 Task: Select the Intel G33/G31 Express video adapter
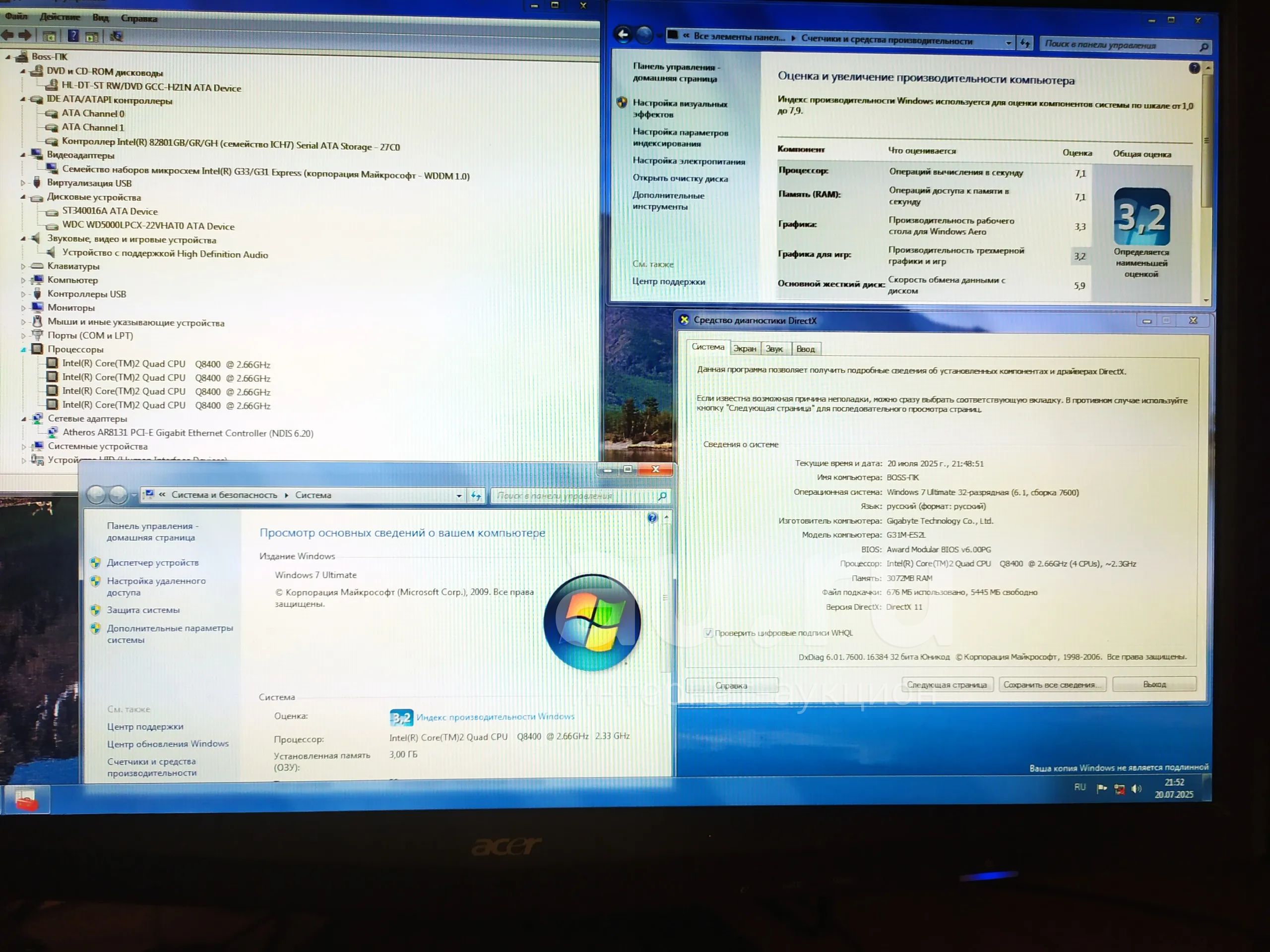(265, 173)
